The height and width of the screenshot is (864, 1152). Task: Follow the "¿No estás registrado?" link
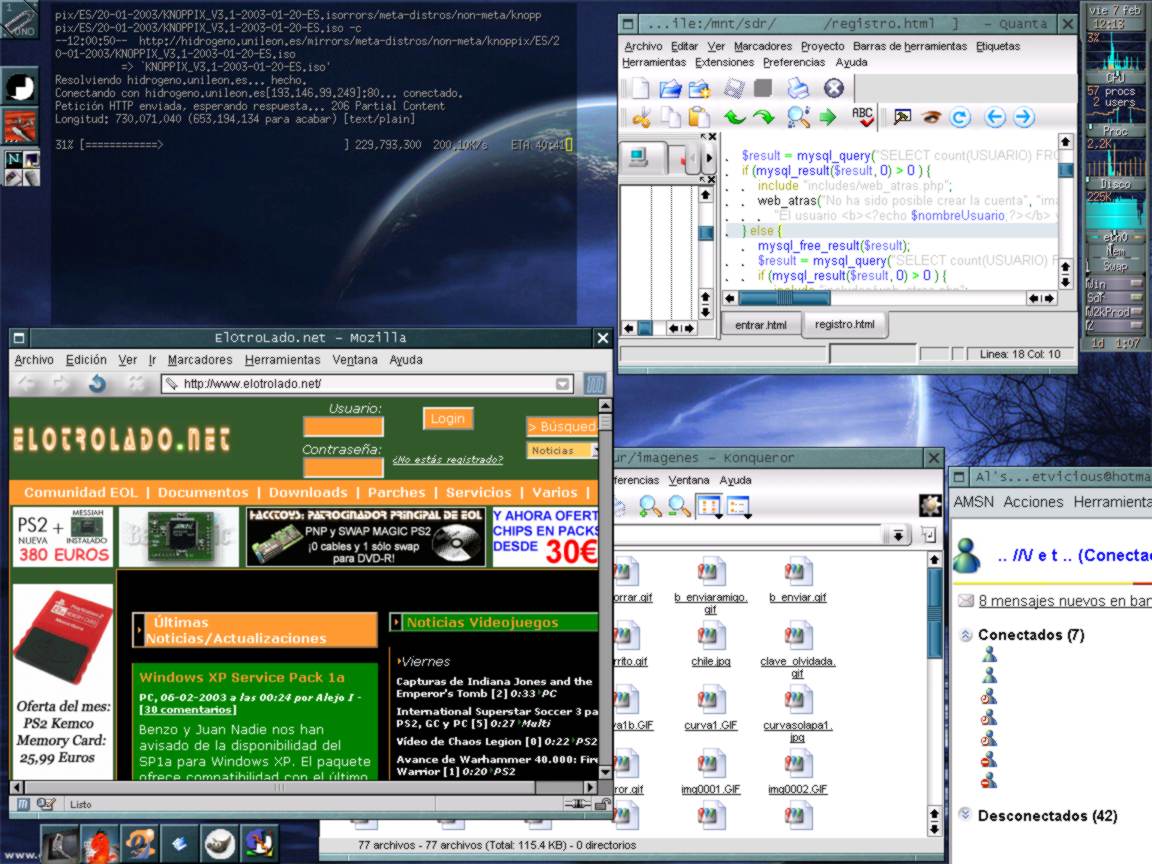[x=447, y=460]
